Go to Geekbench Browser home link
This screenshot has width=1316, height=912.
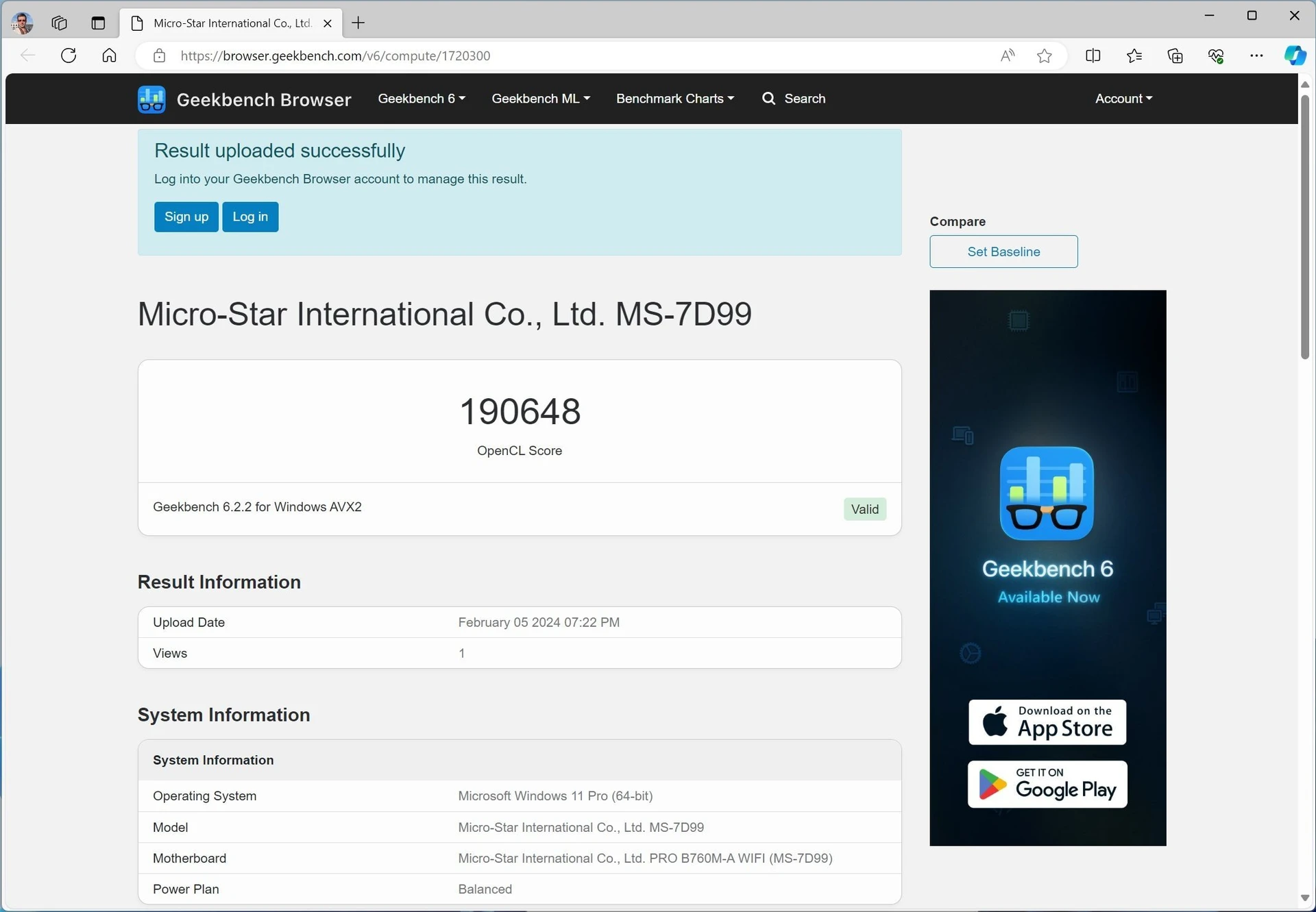264,99
